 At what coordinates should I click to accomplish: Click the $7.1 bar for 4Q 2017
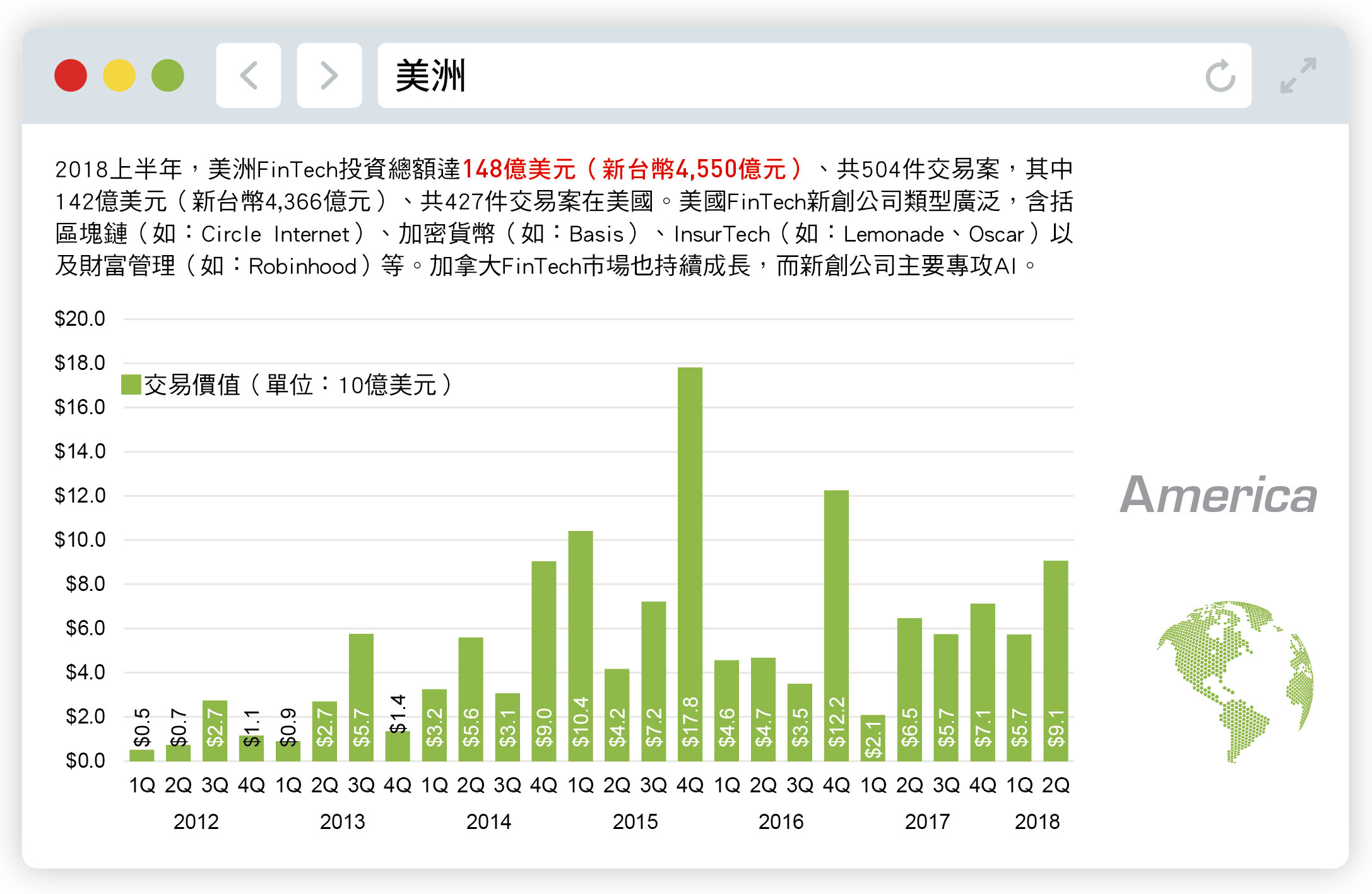983,682
